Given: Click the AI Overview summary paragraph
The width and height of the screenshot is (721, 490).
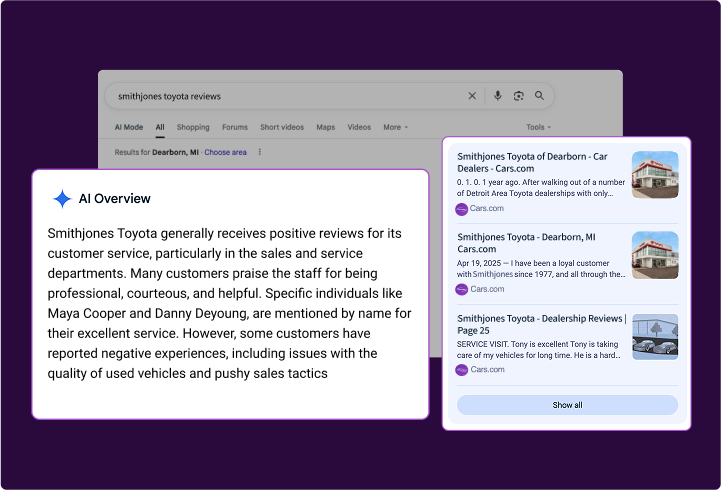Looking at the screenshot, I should point(229,303).
